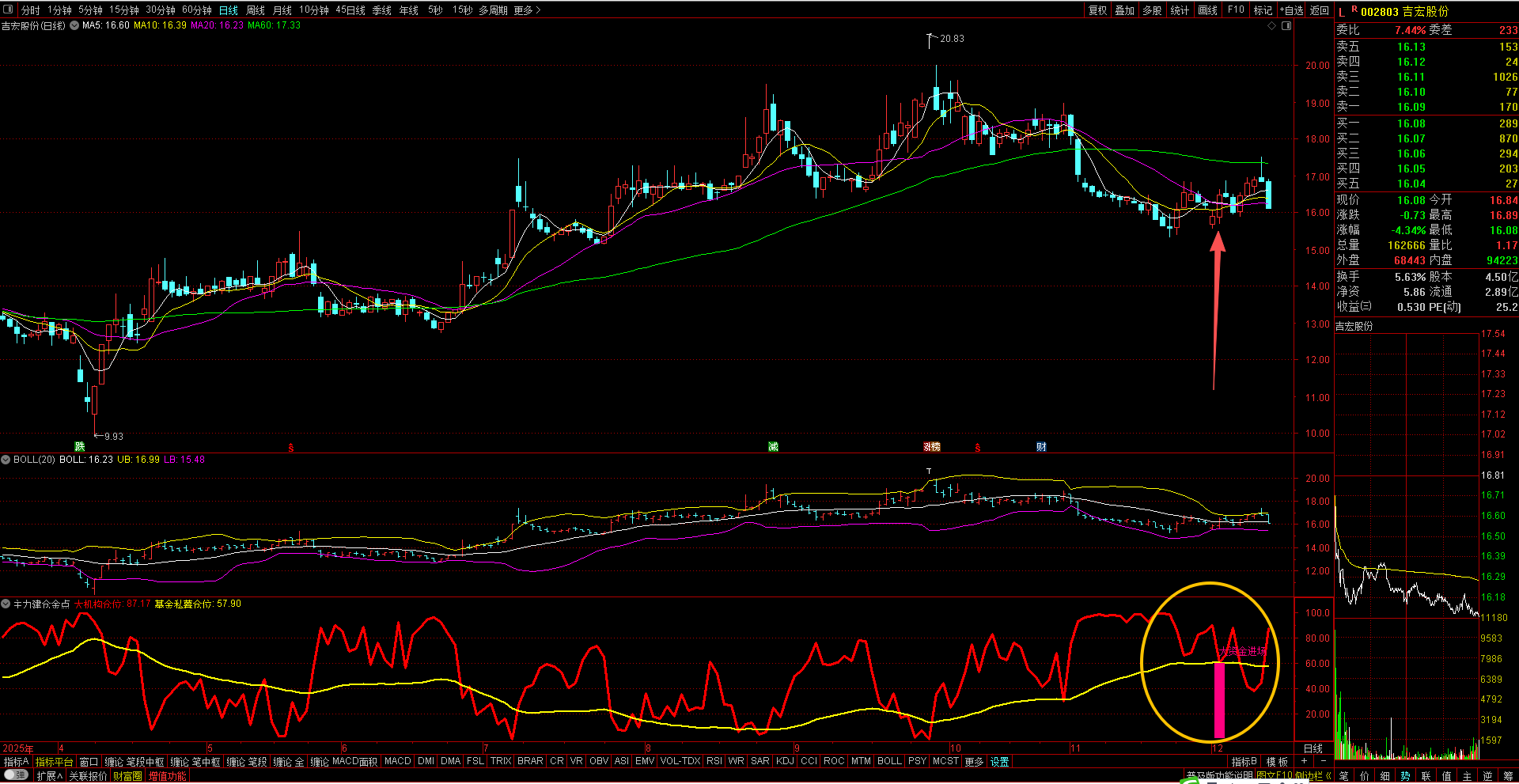1519x784 pixels.
Task: Click the 复权 button
Action: [x=1098, y=10]
